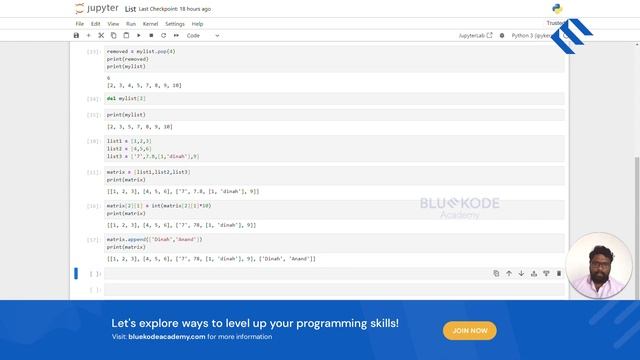Click the JOIN NOW button in the banner
This screenshot has width=640, height=360.
469,331
